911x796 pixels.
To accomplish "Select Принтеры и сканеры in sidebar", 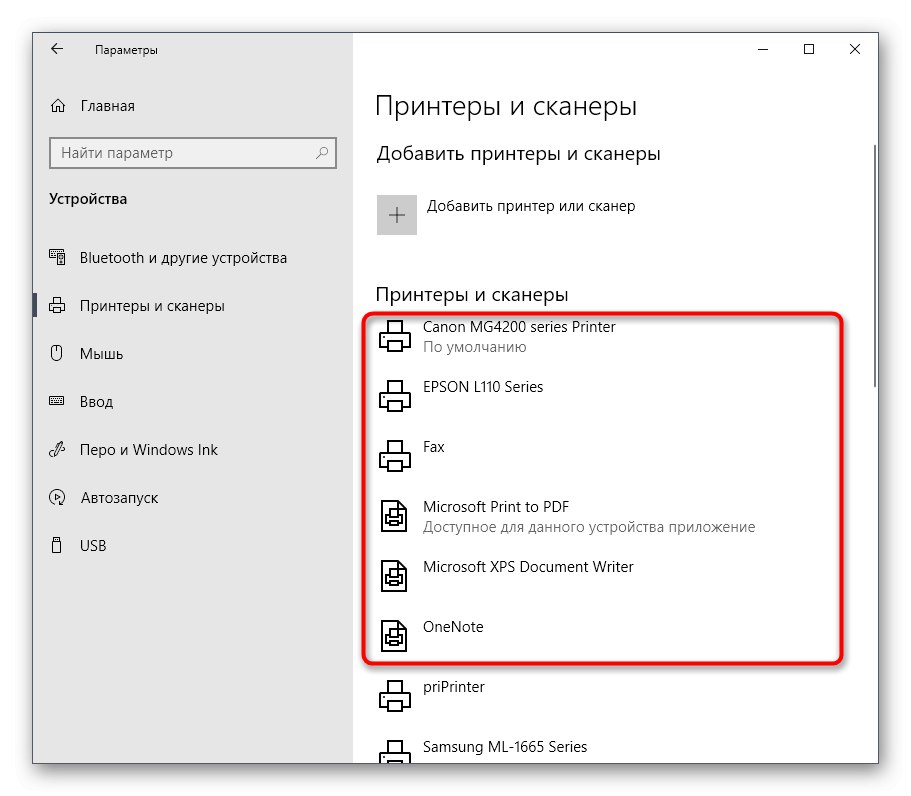I will 152,306.
